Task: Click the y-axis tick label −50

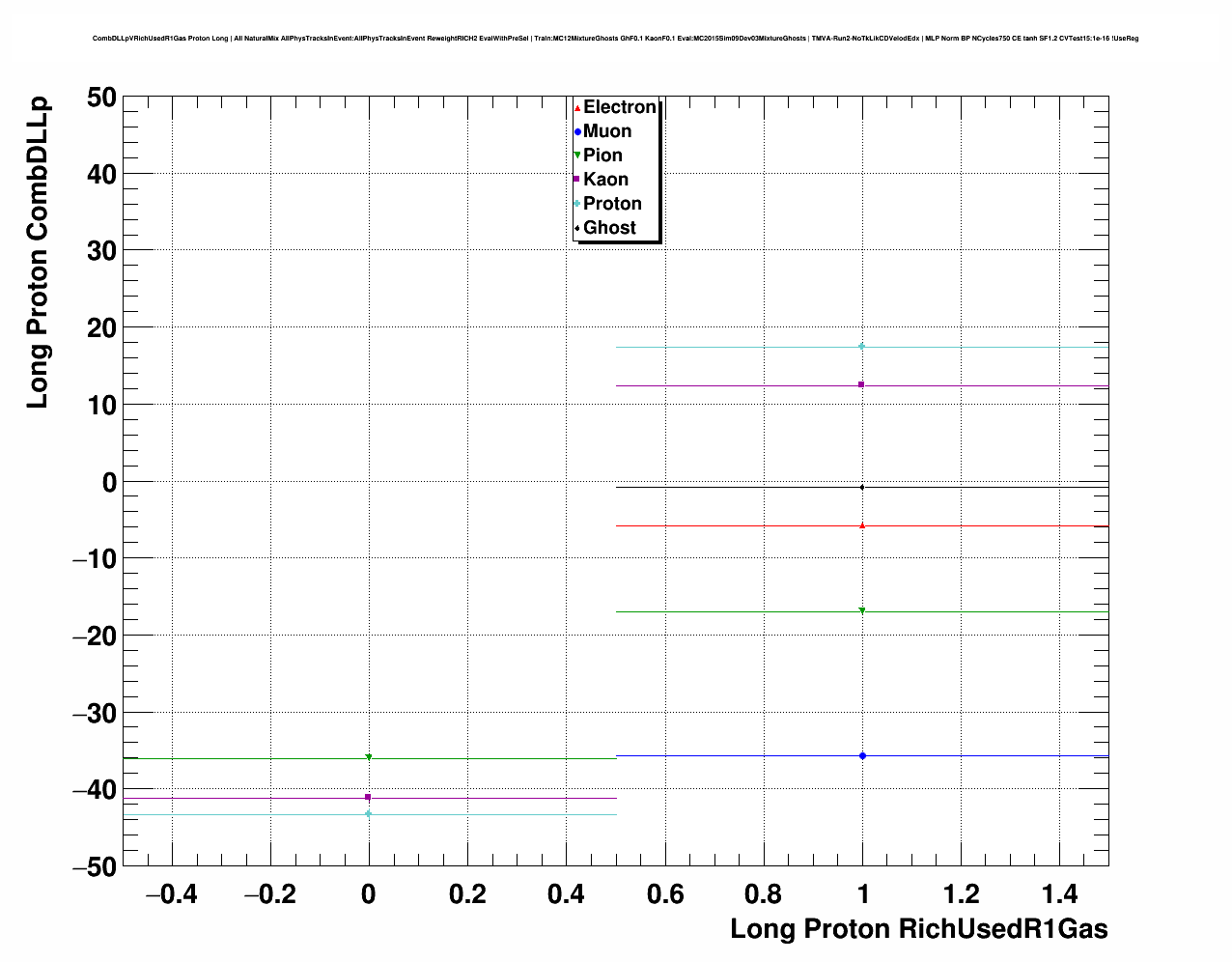Action: pyautogui.click(x=94, y=866)
